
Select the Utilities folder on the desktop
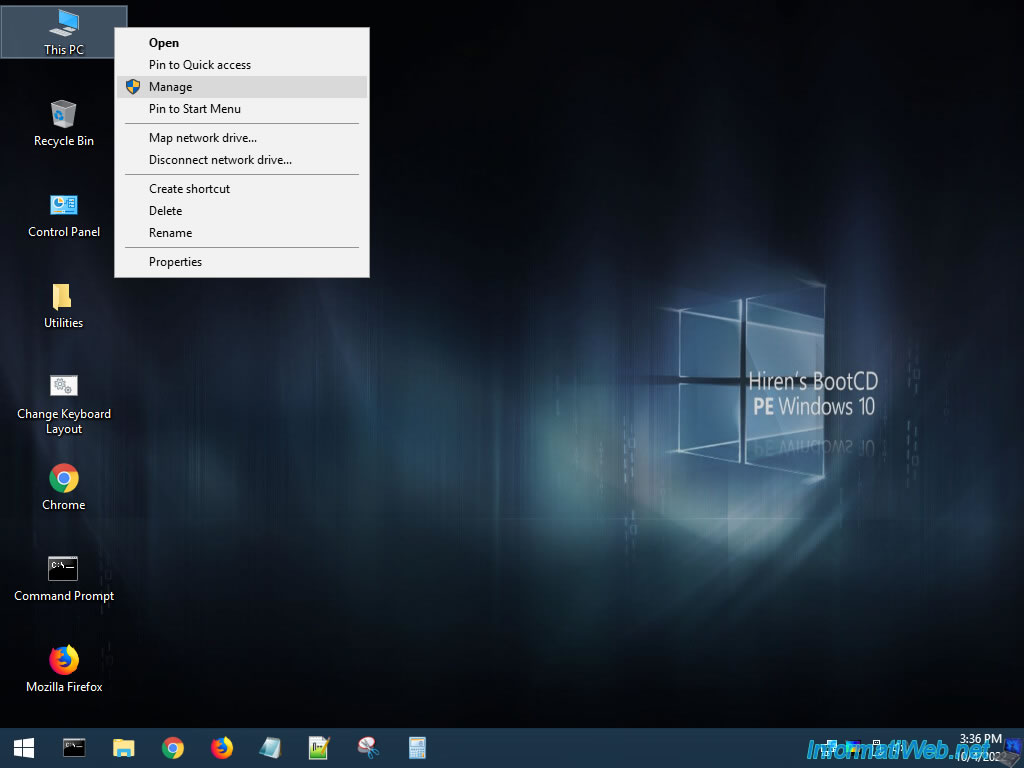(x=63, y=306)
